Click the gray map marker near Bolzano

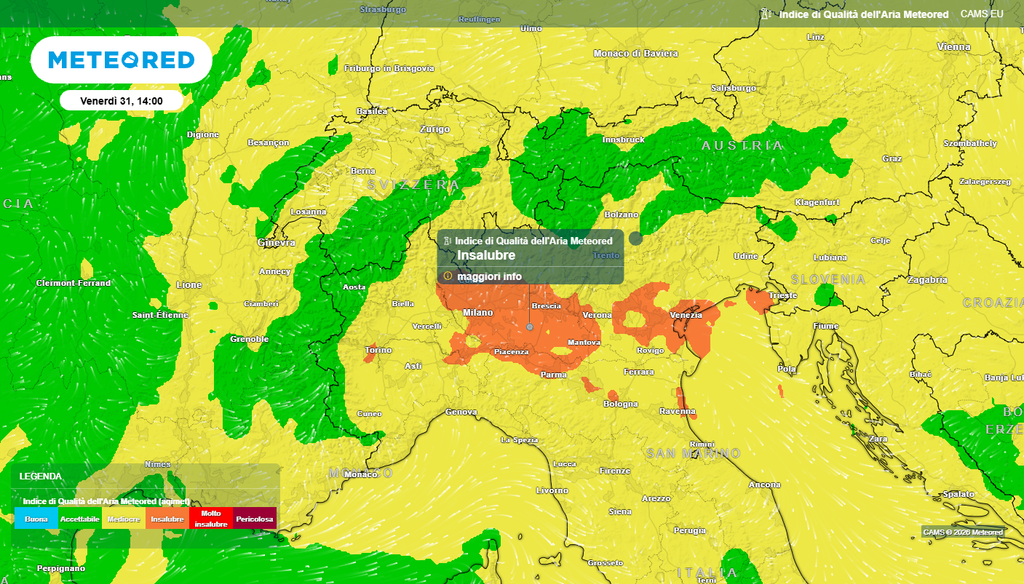click(x=635, y=238)
